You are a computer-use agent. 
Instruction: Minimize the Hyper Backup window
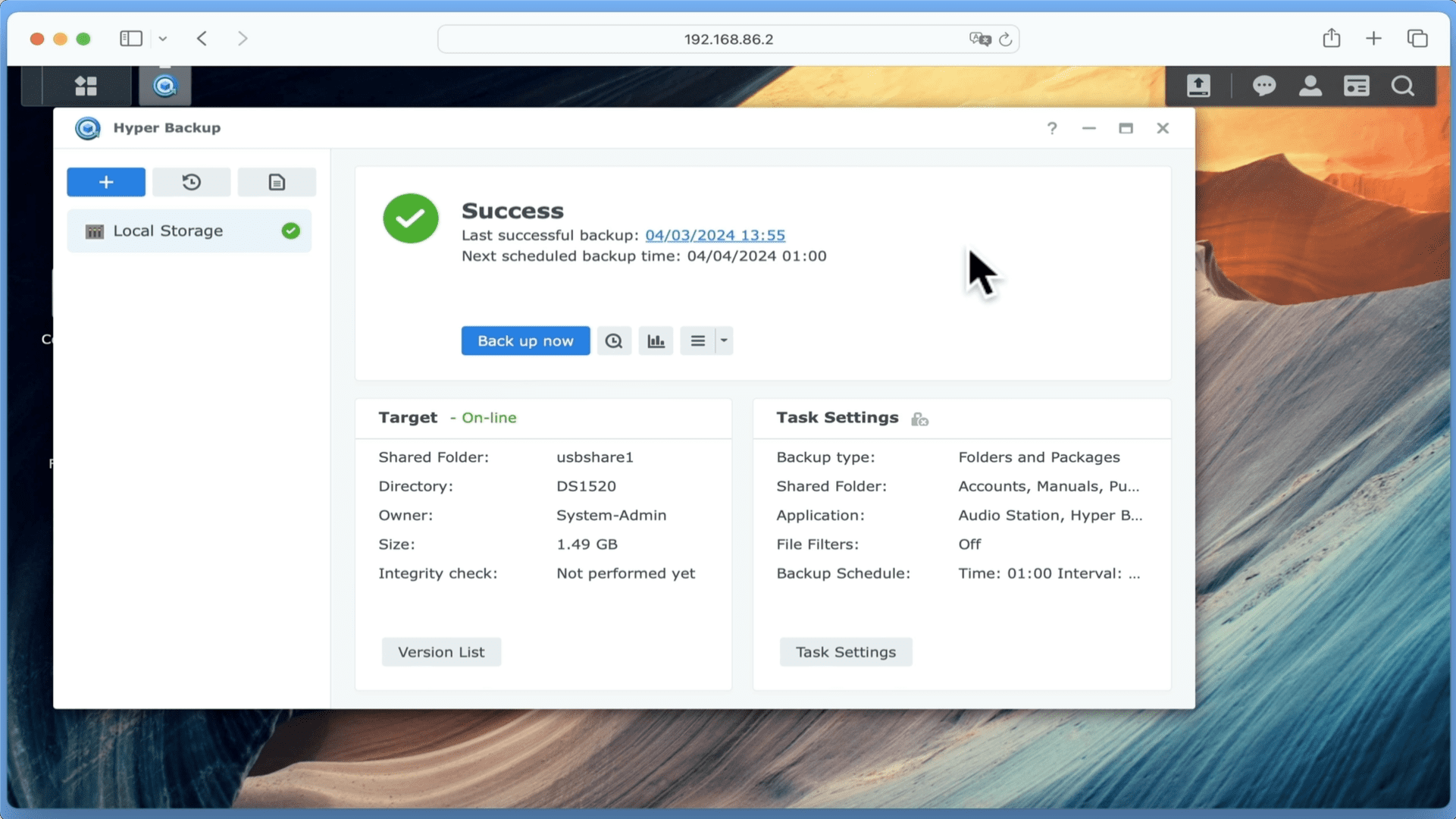[1089, 128]
